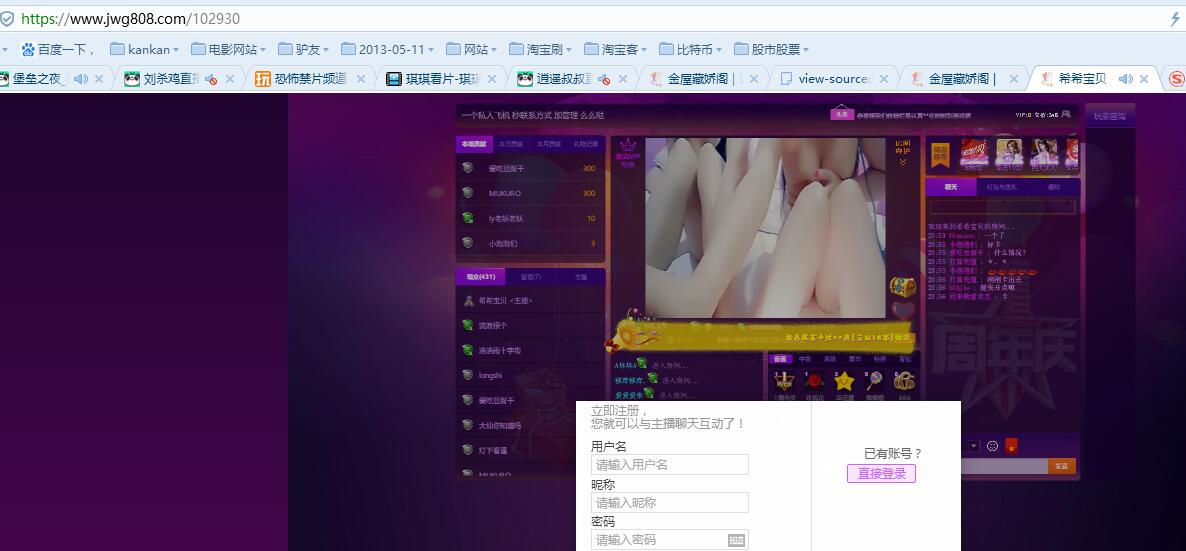Open the emoji smiley picker in chat
This screenshot has width=1186, height=551.
coord(992,446)
